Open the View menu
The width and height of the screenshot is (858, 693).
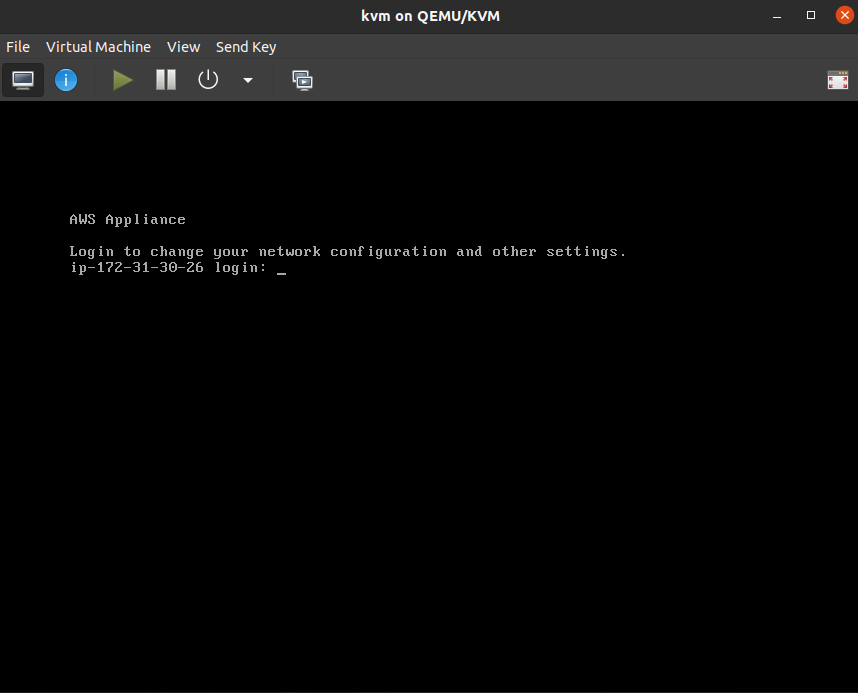coord(183,47)
